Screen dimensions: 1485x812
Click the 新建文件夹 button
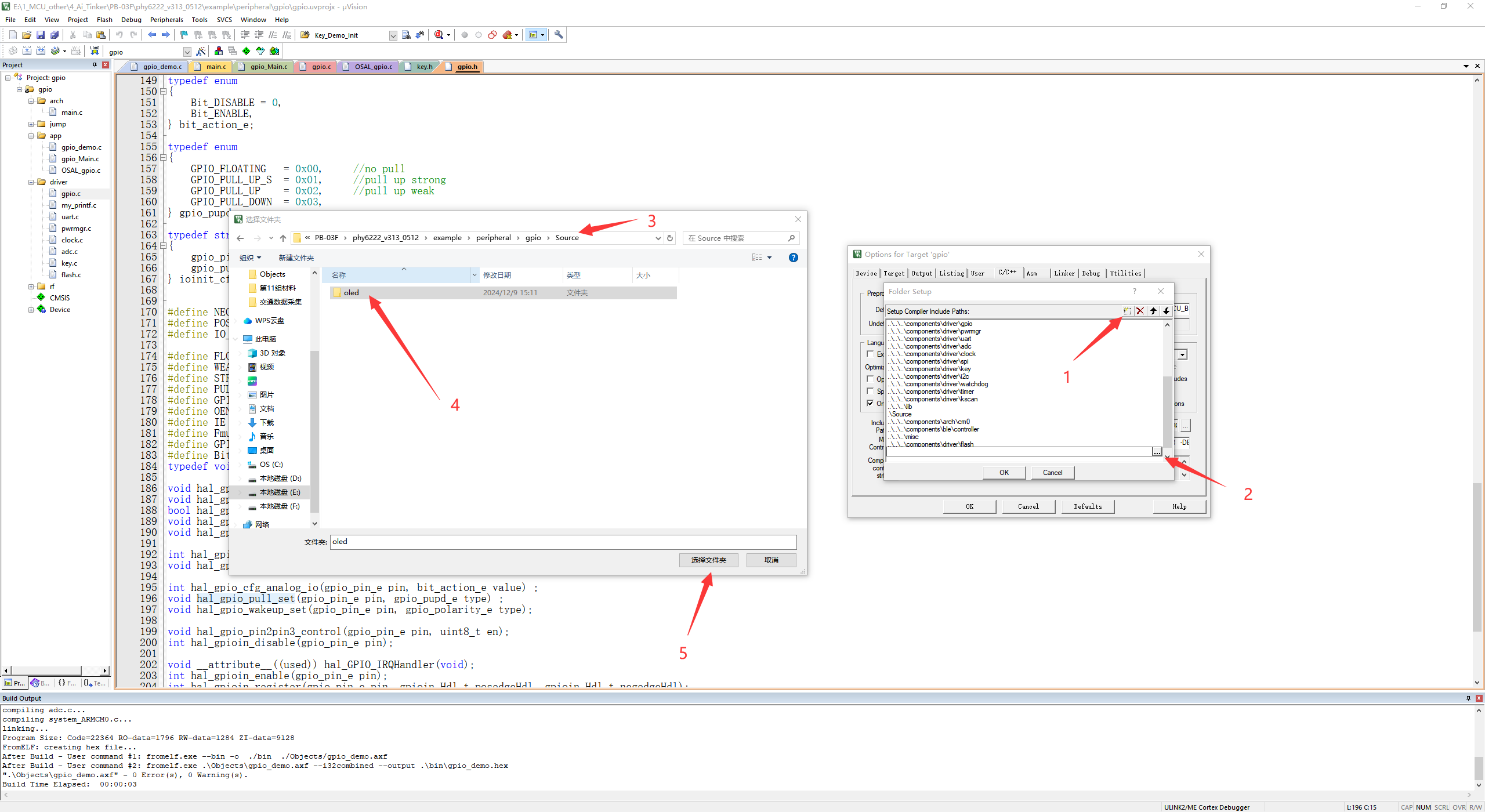click(x=296, y=258)
